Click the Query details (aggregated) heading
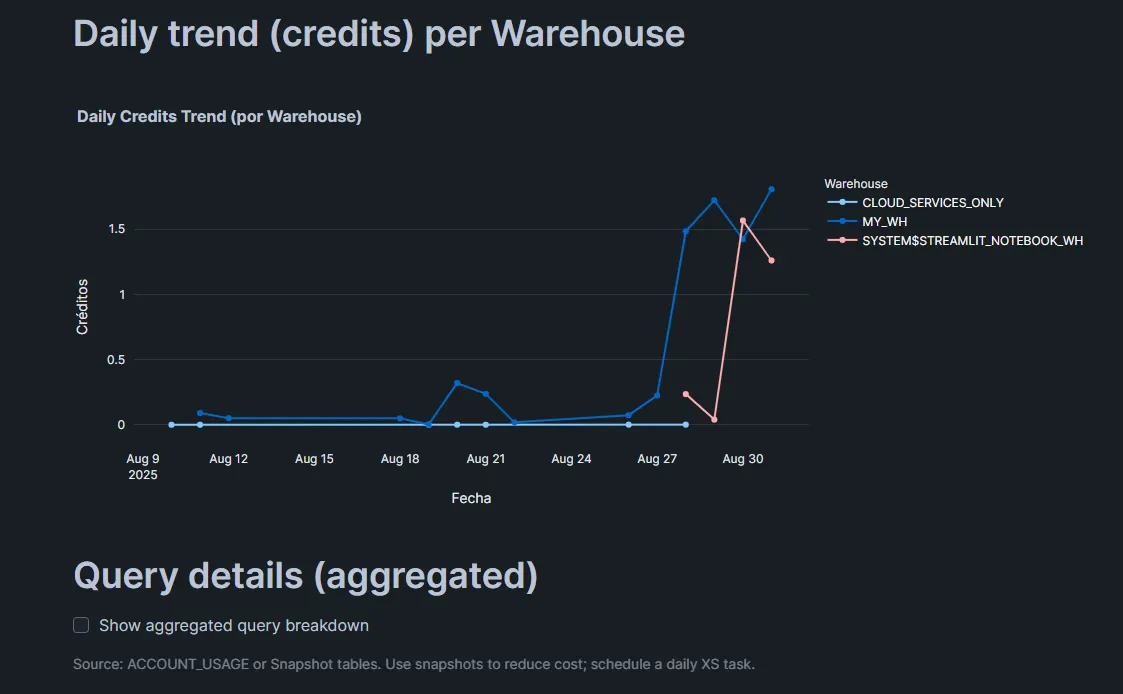 click(305, 575)
